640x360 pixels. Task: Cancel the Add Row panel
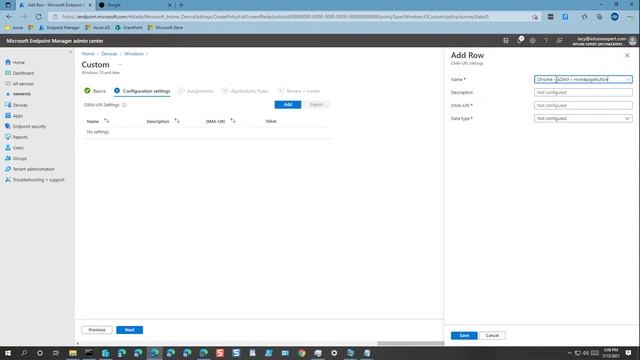(492, 336)
